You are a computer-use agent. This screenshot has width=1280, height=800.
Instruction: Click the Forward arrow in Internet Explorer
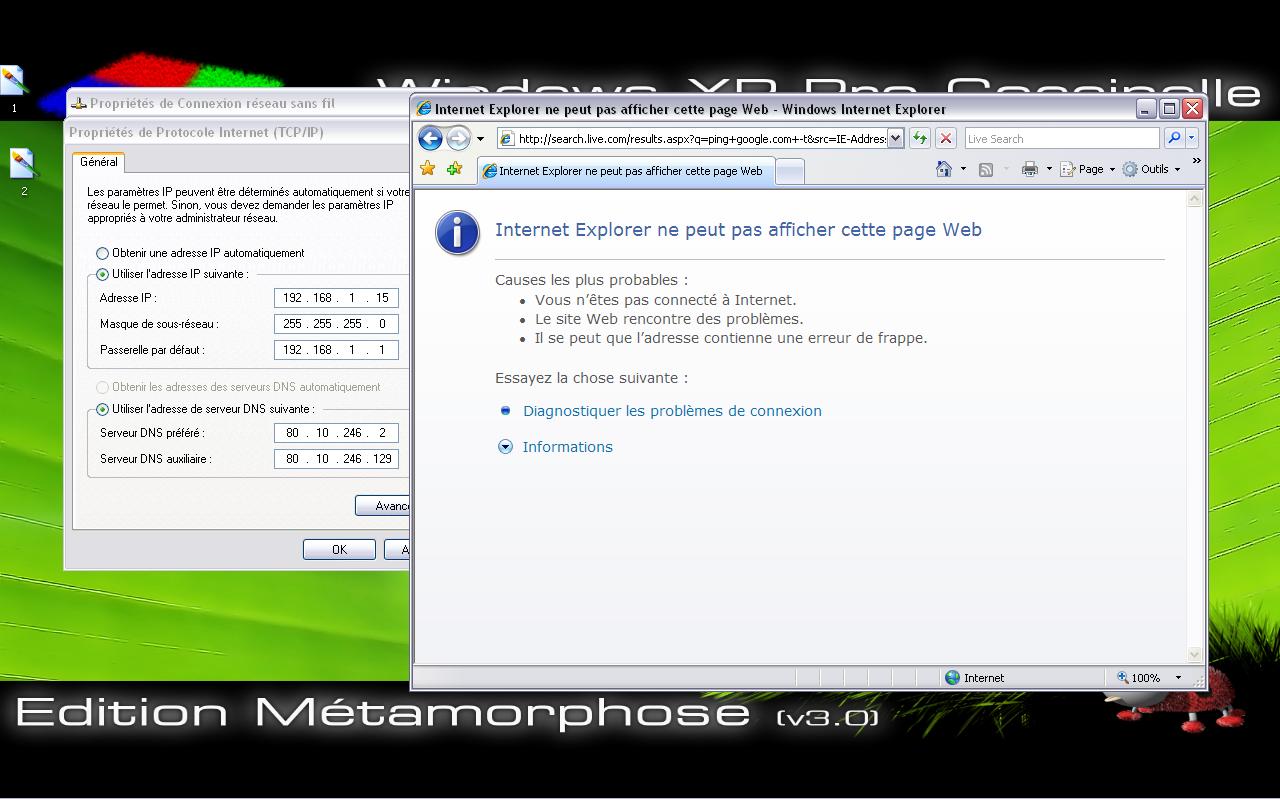pos(458,138)
